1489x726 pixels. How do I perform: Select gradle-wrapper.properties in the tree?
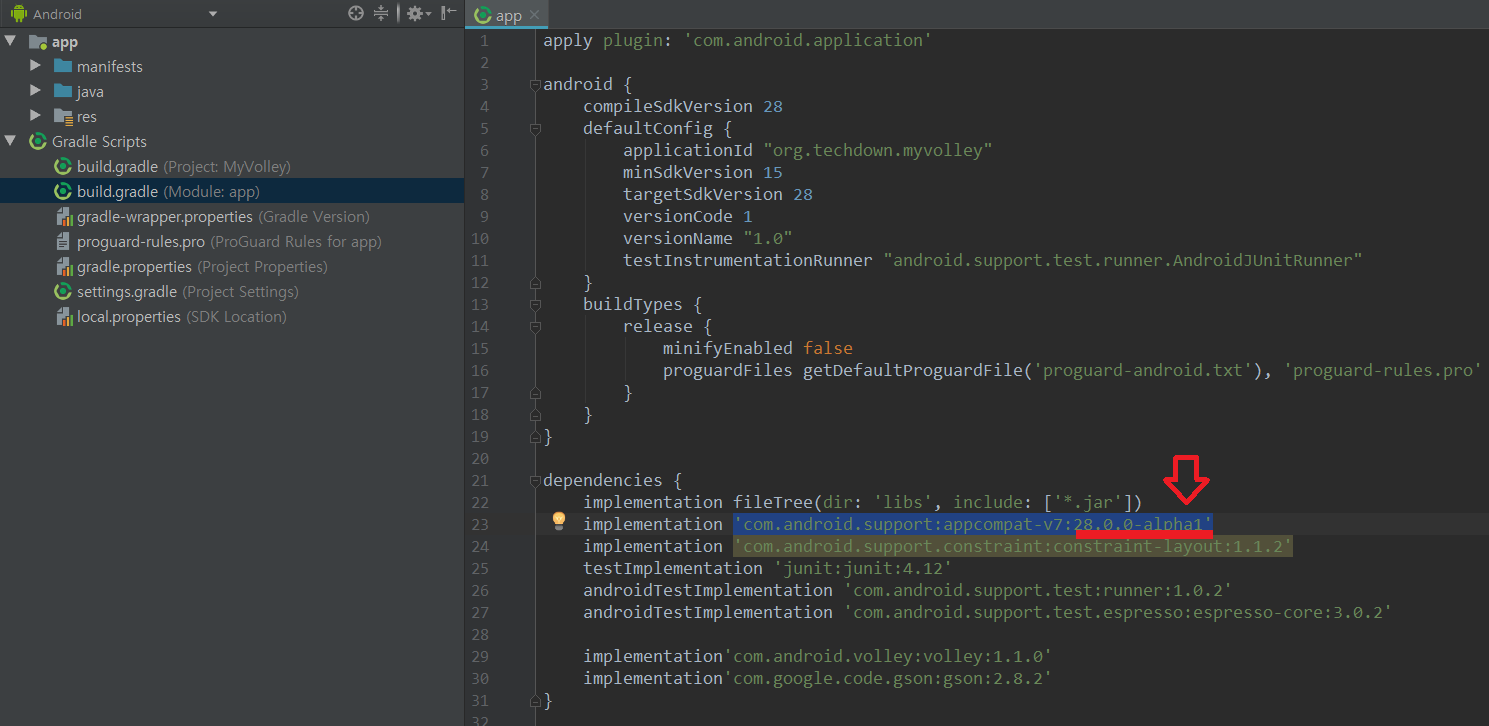pyautogui.click(x=164, y=216)
